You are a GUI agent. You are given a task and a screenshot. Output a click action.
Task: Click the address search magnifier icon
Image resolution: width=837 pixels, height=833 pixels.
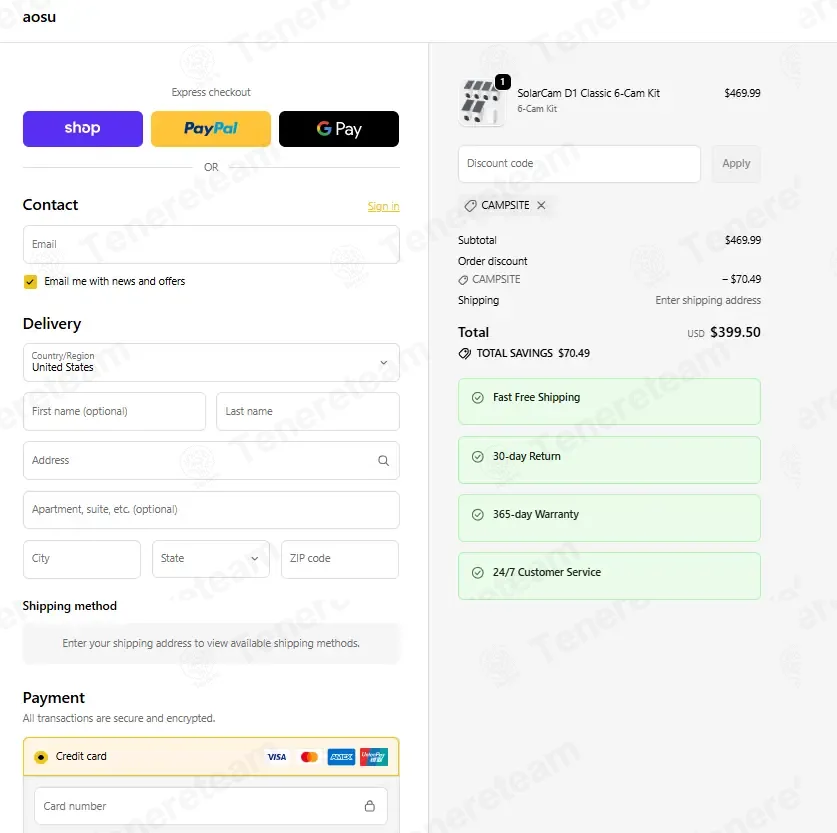383,461
